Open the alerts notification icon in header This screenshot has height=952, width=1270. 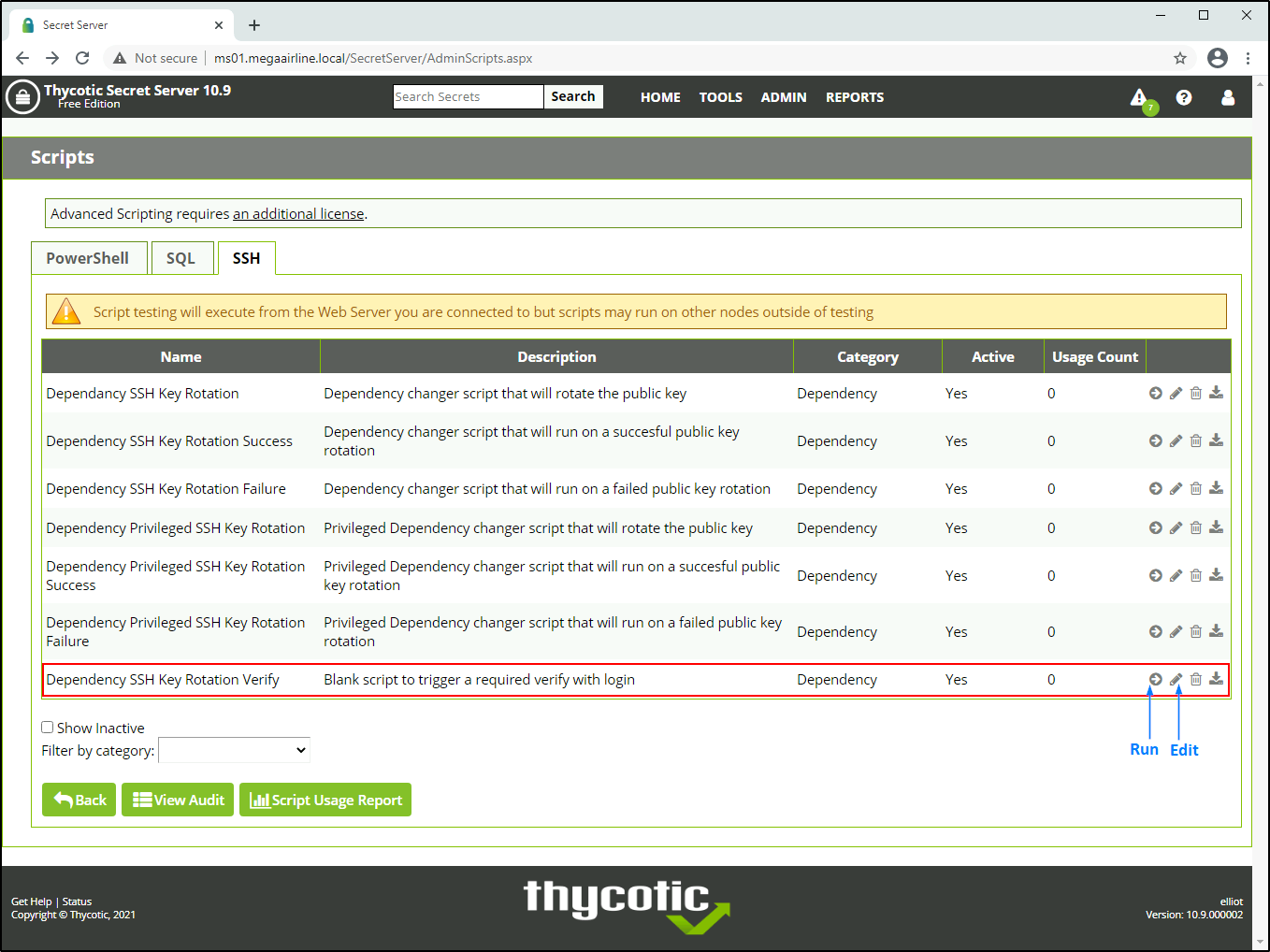point(1139,97)
